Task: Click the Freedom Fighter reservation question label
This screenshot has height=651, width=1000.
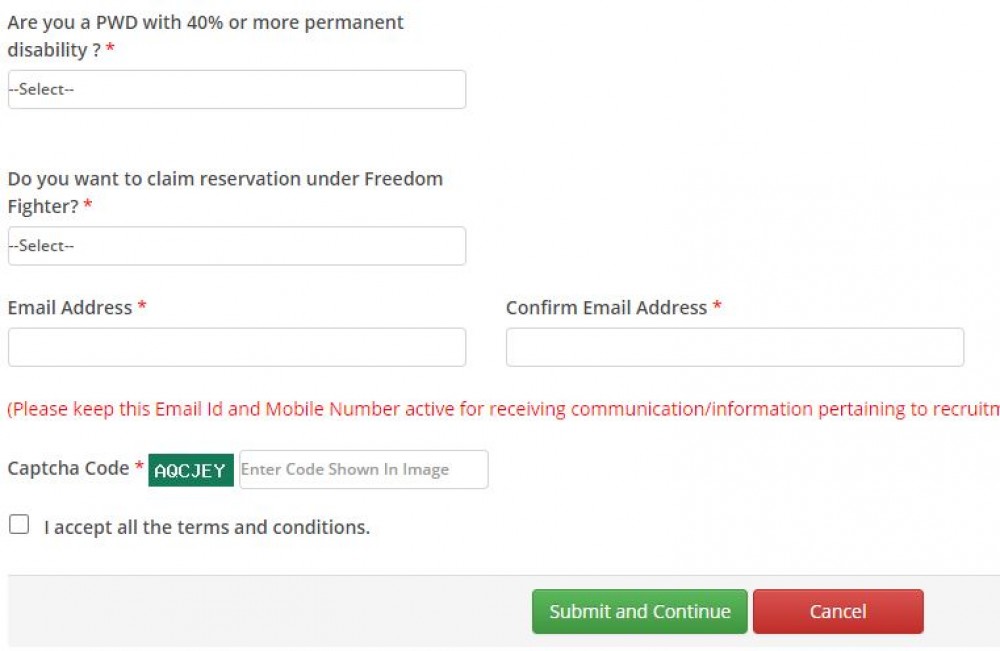Action: click(225, 192)
